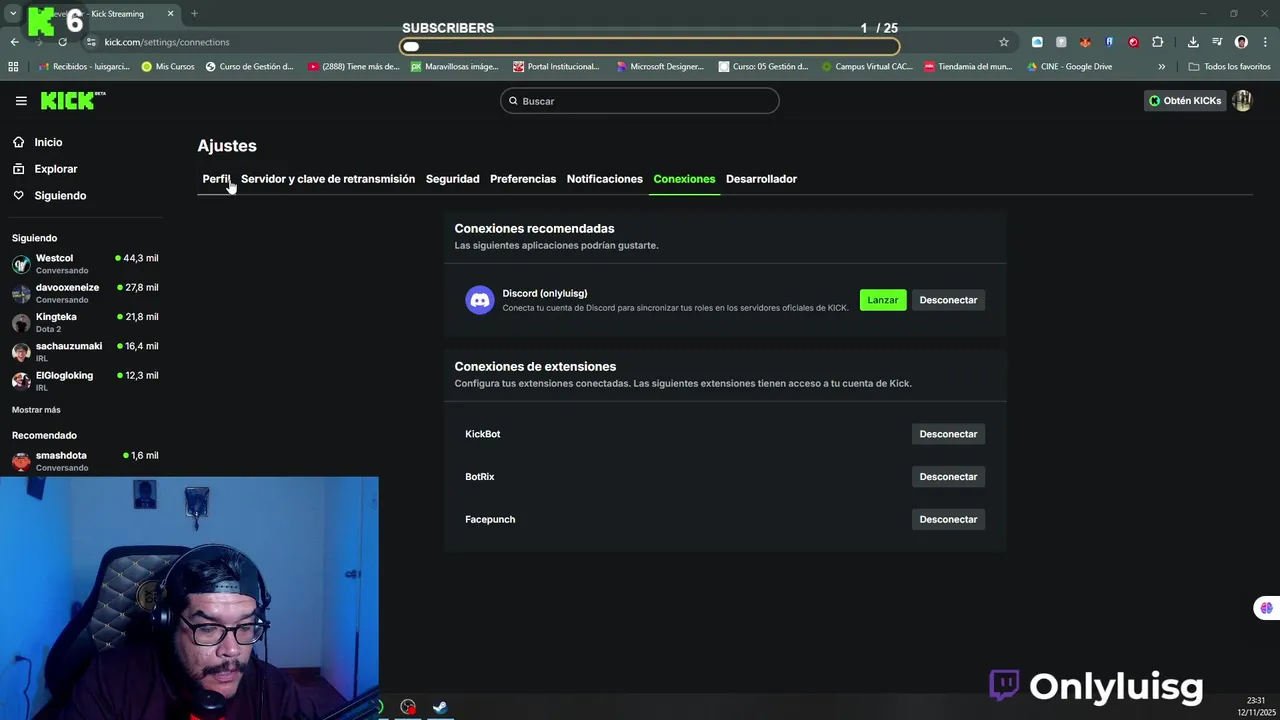Open the Recibidos Gmail bookmark
The width and height of the screenshot is (1280, 720).
tap(83, 67)
